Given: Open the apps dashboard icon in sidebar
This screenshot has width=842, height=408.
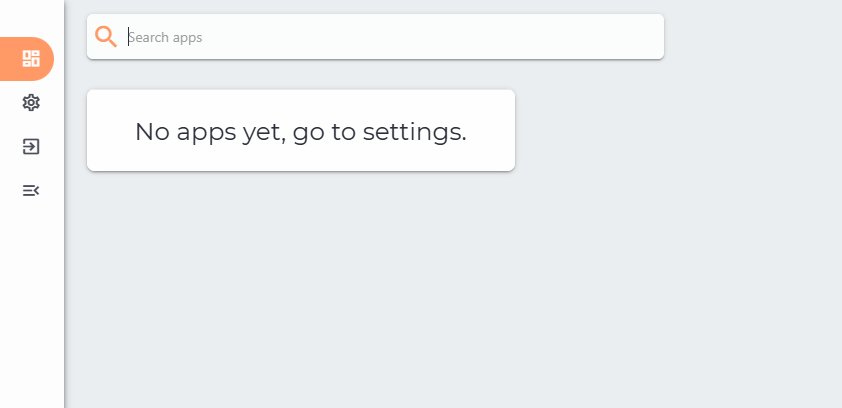Looking at the screenshot, I should click(31, 59).
